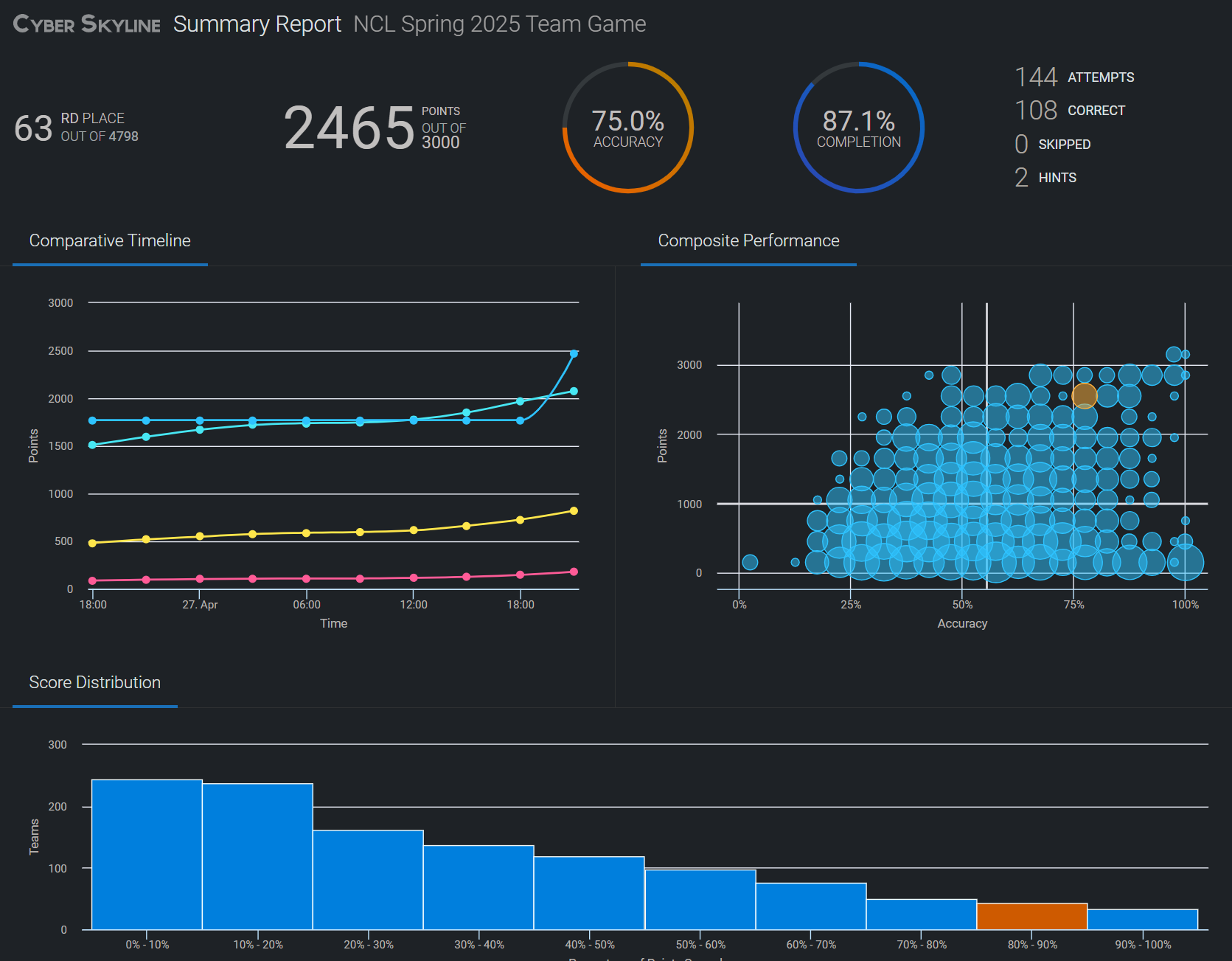Screen dimensions: 1232x961
Task: Select the Composite Performance tab
Action: tap(748, 241)
